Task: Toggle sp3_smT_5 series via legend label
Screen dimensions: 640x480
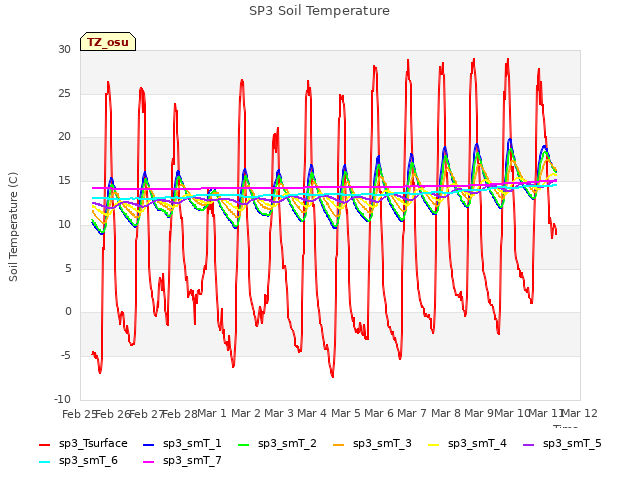Action: pyautogui.click(x=572, y=444)
